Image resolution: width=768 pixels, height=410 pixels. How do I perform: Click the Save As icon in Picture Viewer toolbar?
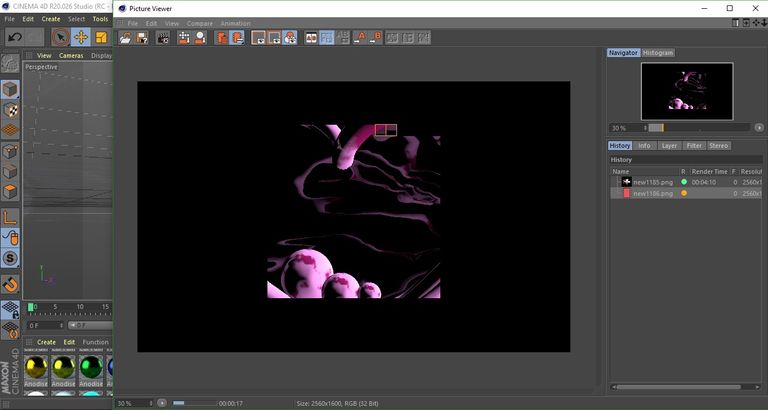tap(142, 38)
